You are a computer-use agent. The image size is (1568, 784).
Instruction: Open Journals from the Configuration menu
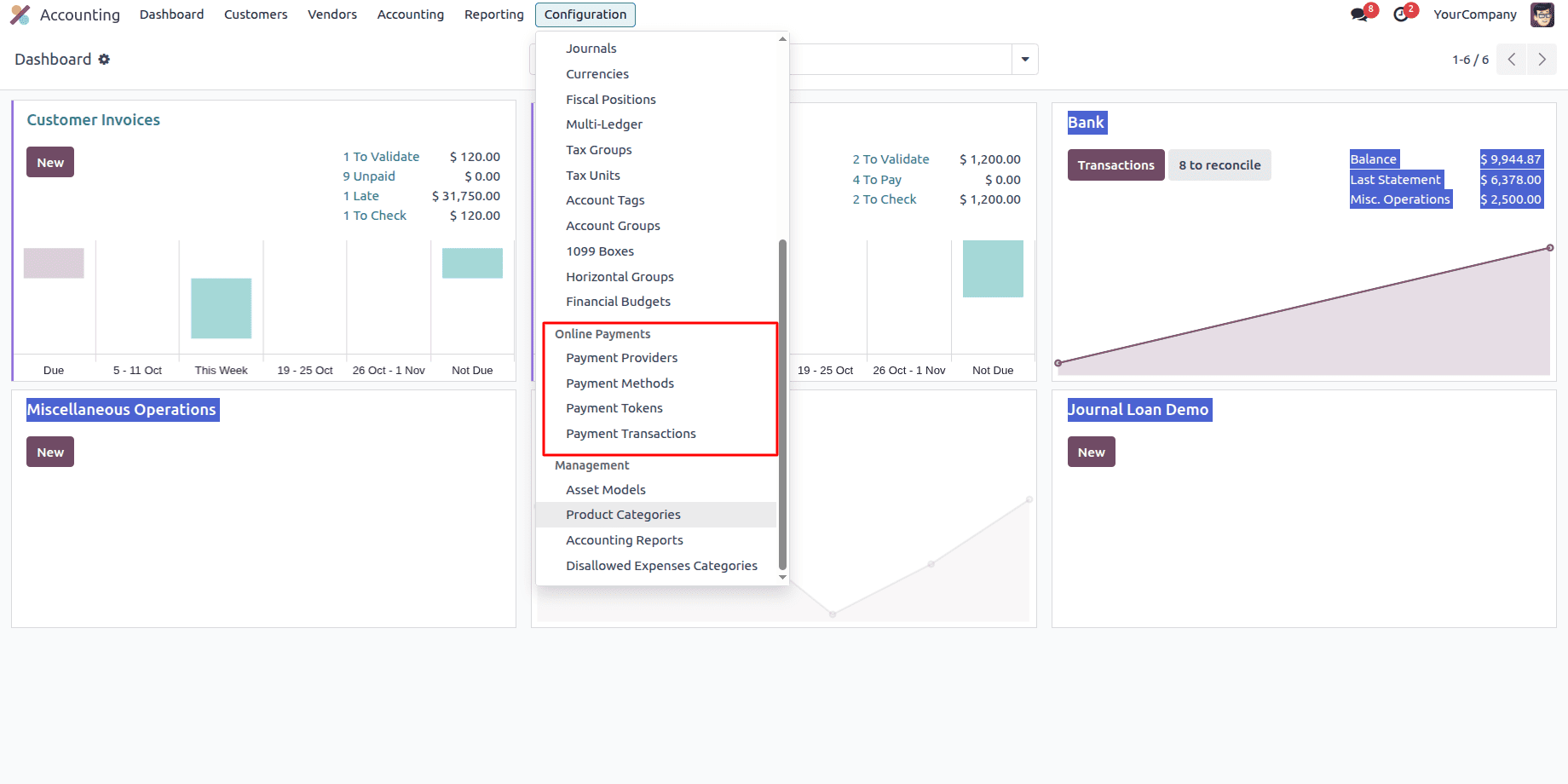pyautogui.click(x=591, y=48)
